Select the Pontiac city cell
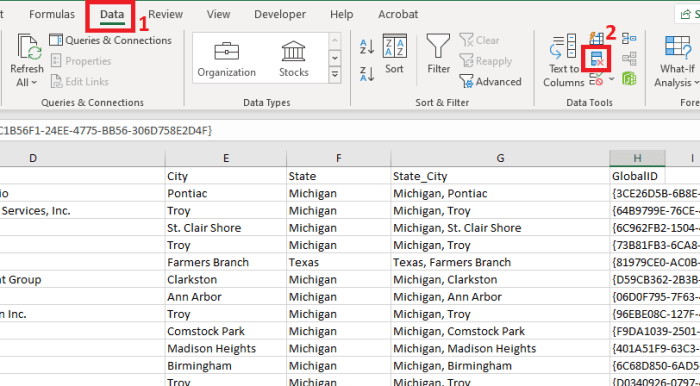 [x=226, y=193]
